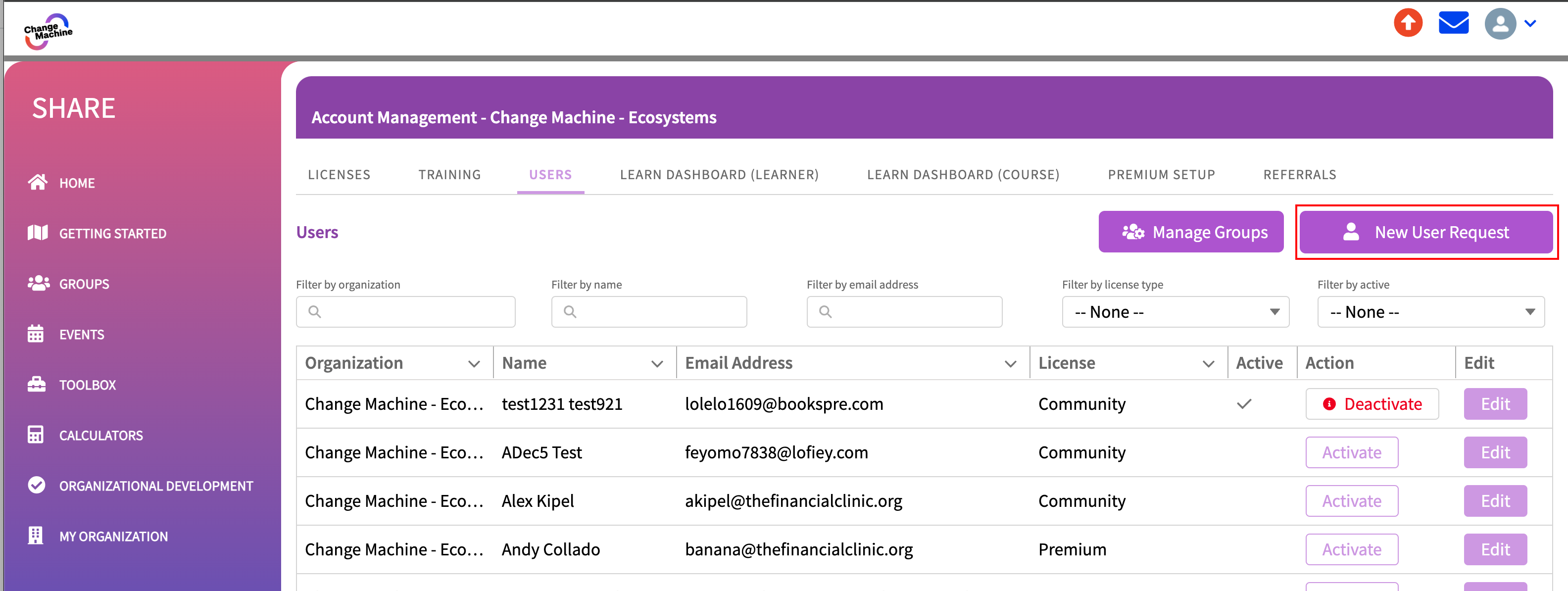Open the Premium Setup tab
This screenshot has height=591, width=1568.
pos(1161,175)
